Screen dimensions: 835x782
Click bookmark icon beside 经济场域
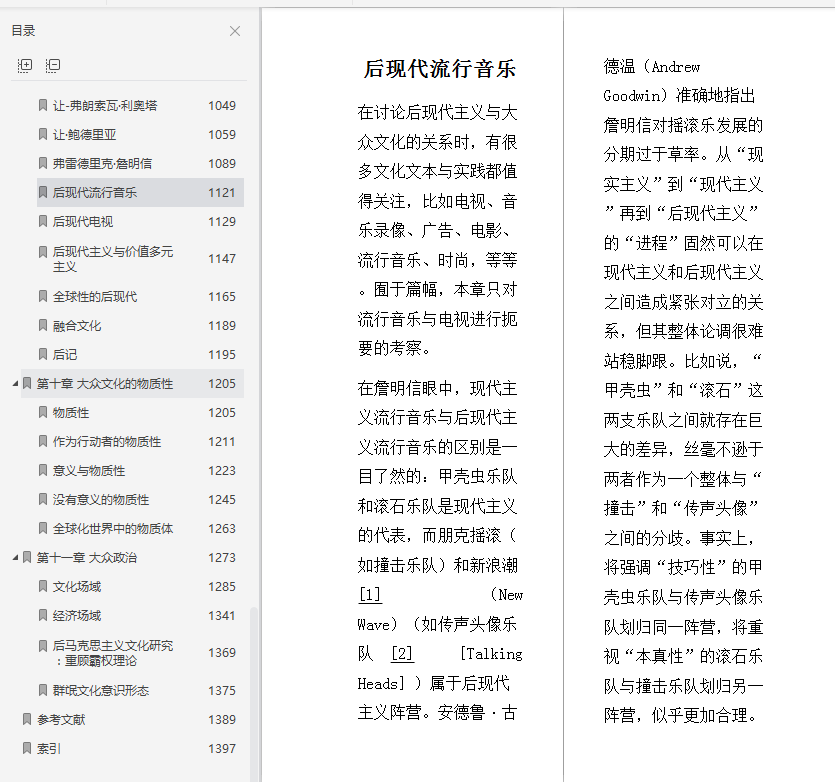click(x=43, y=615)
